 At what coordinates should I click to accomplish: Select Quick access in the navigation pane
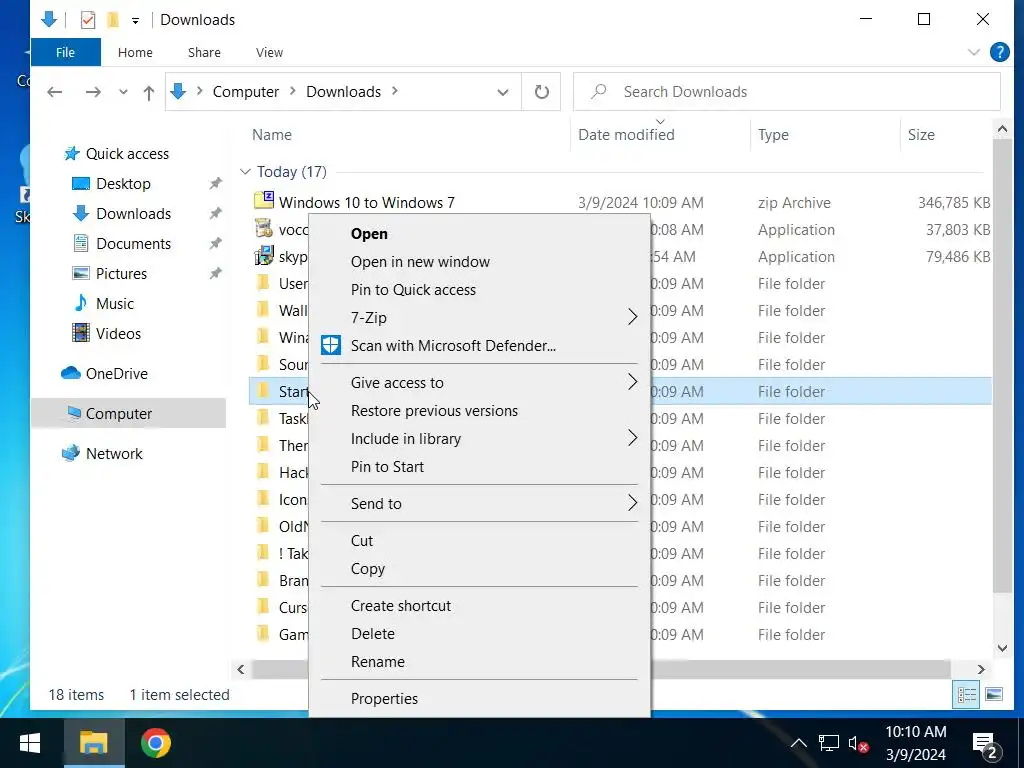pos(127,154)
